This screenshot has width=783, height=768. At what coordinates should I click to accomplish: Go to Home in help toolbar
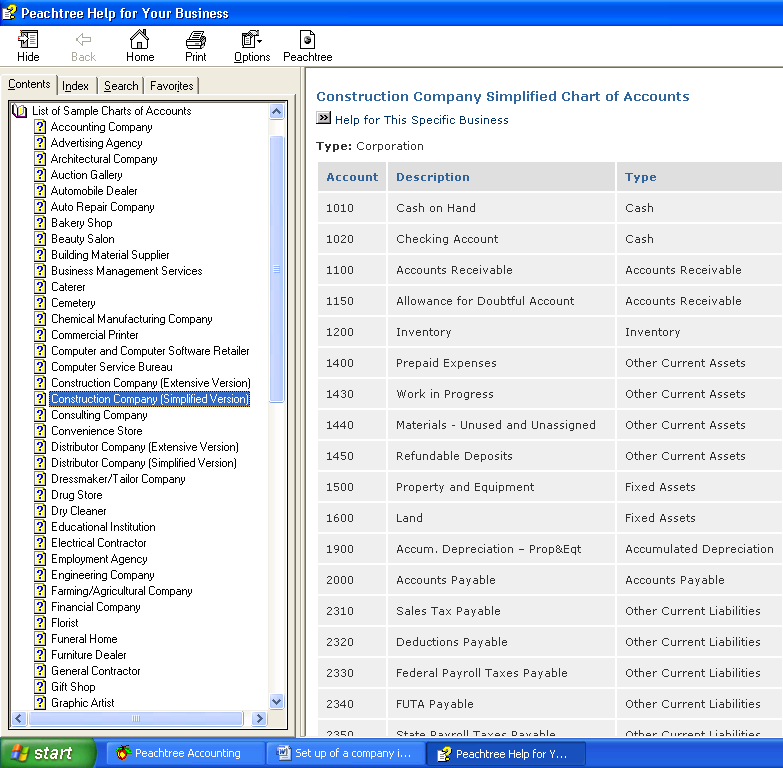(x=140, y=46)
